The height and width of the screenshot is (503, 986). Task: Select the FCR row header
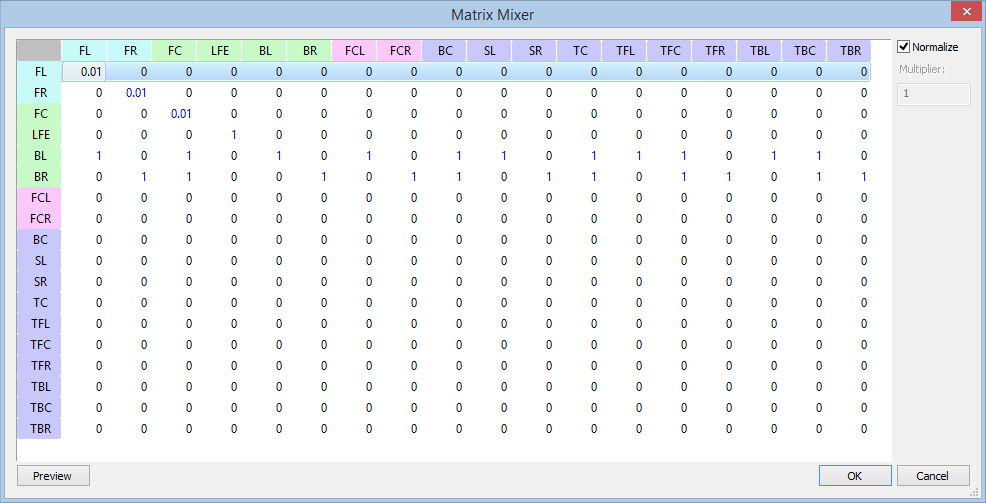[40, 219]
